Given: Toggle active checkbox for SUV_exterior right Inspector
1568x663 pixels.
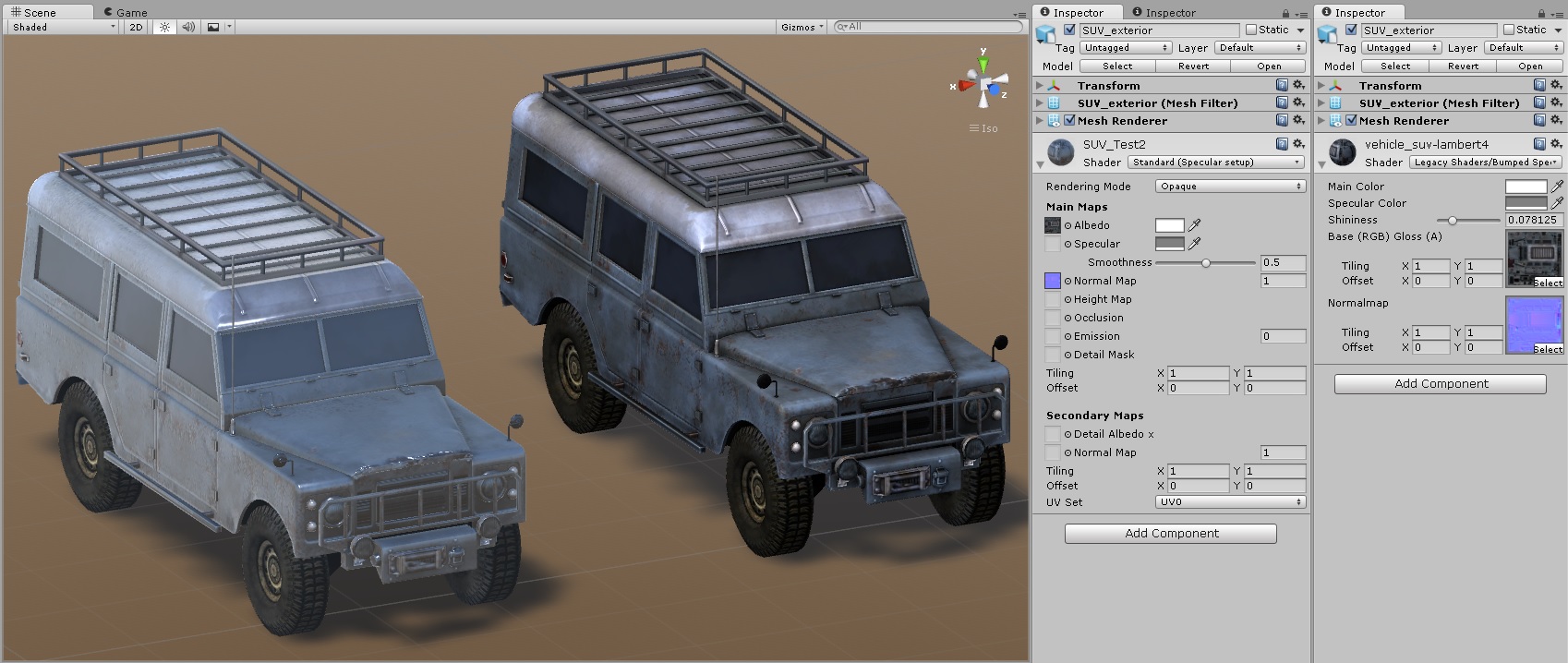Looking at the screenshot, I should (1351, 30).
